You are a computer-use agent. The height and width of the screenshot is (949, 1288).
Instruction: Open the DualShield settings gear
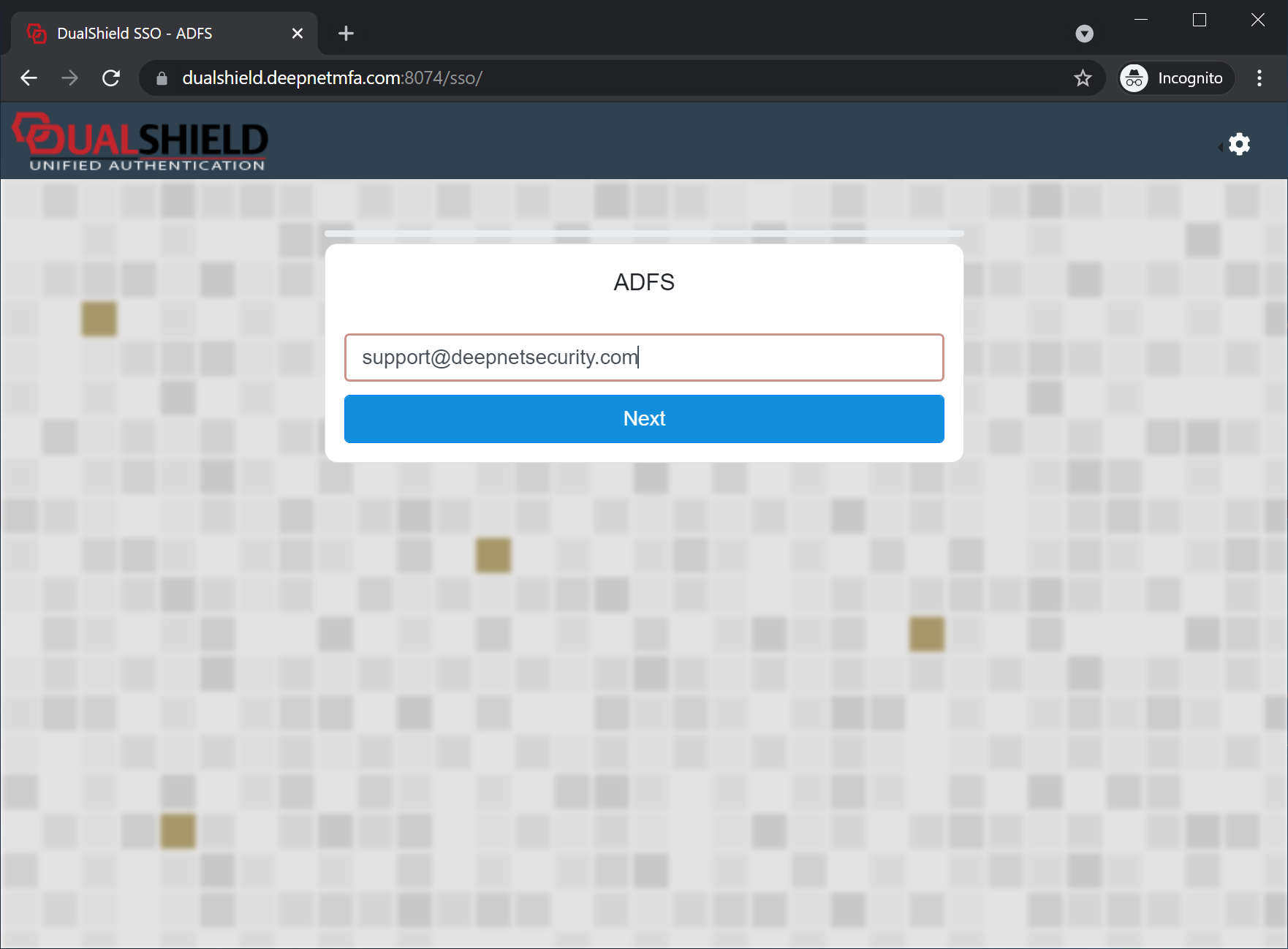(1239, 144)
